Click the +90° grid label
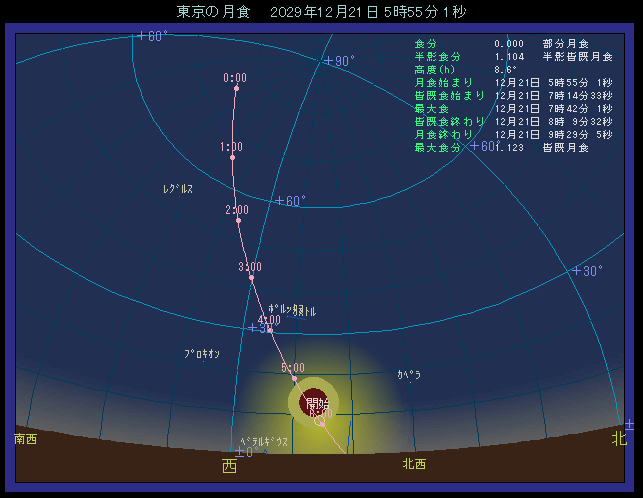643x498 pixels. click(339, 61)
